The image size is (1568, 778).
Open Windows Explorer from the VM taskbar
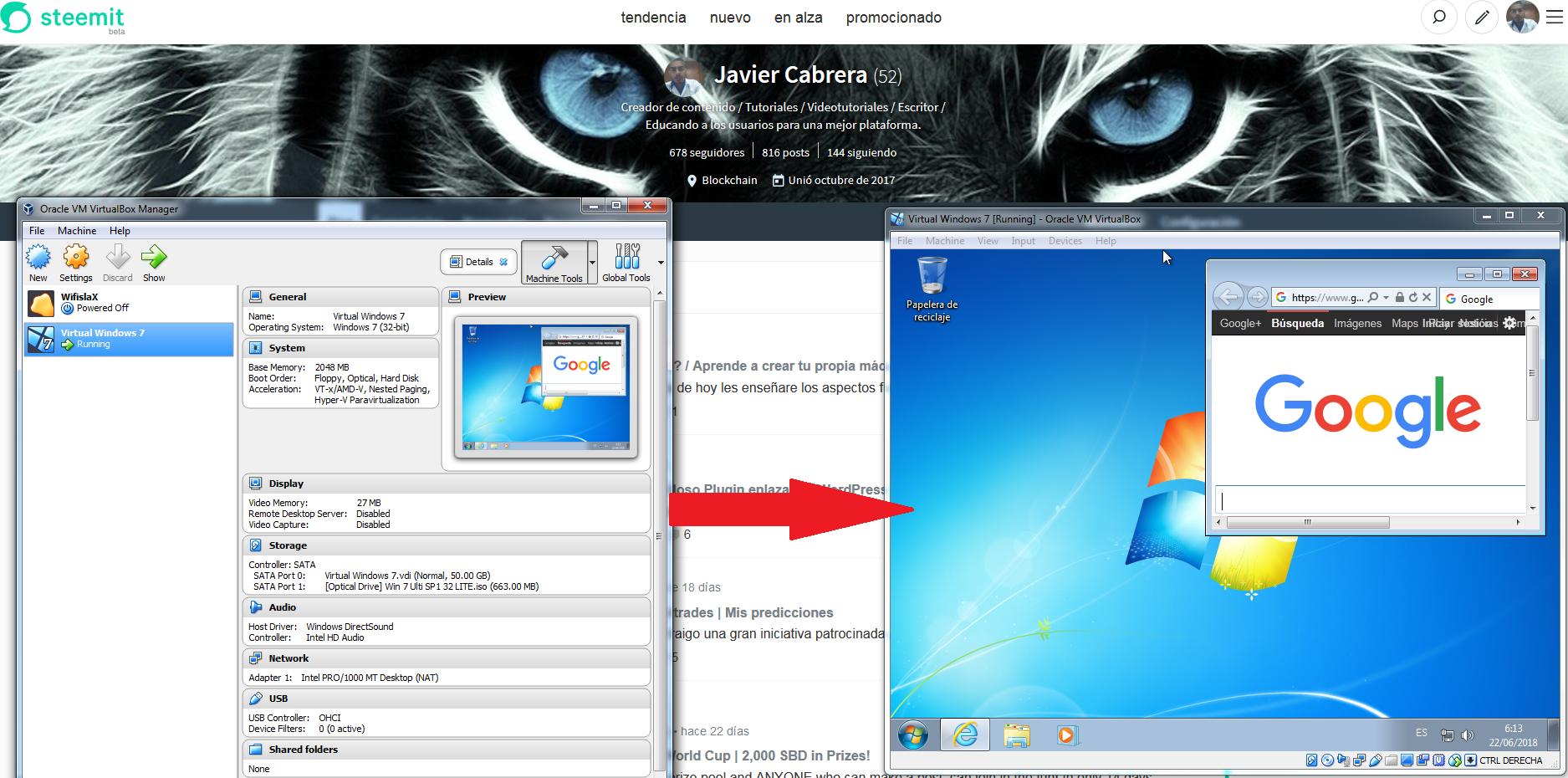1016,735
